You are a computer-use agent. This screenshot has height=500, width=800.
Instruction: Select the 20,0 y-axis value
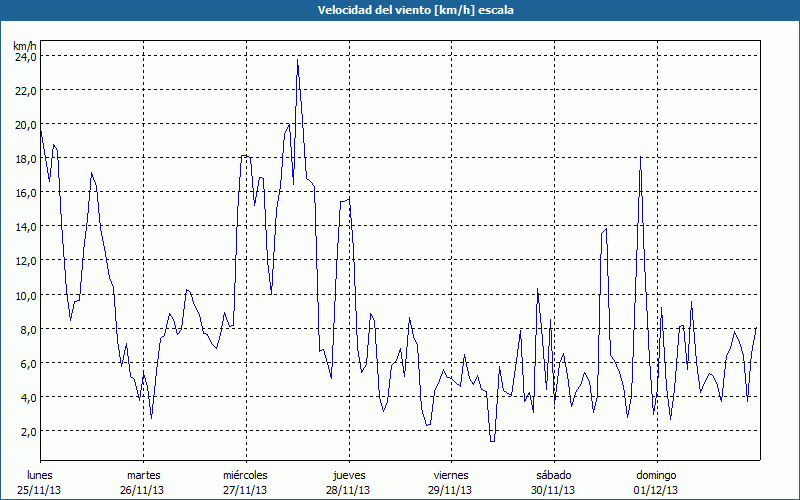[x=25, y=125]
